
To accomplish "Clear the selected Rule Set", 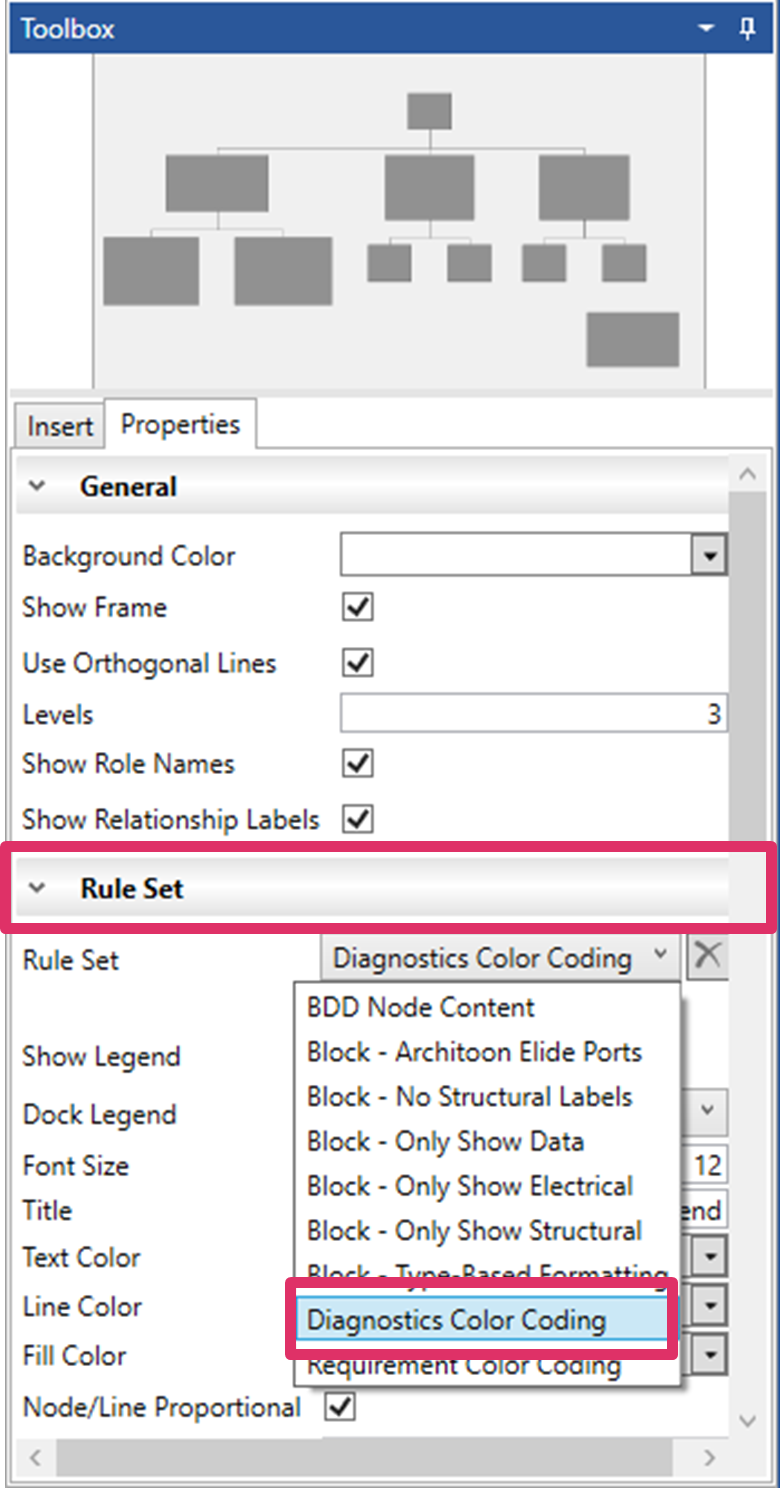I will click(x=707, y=956).
